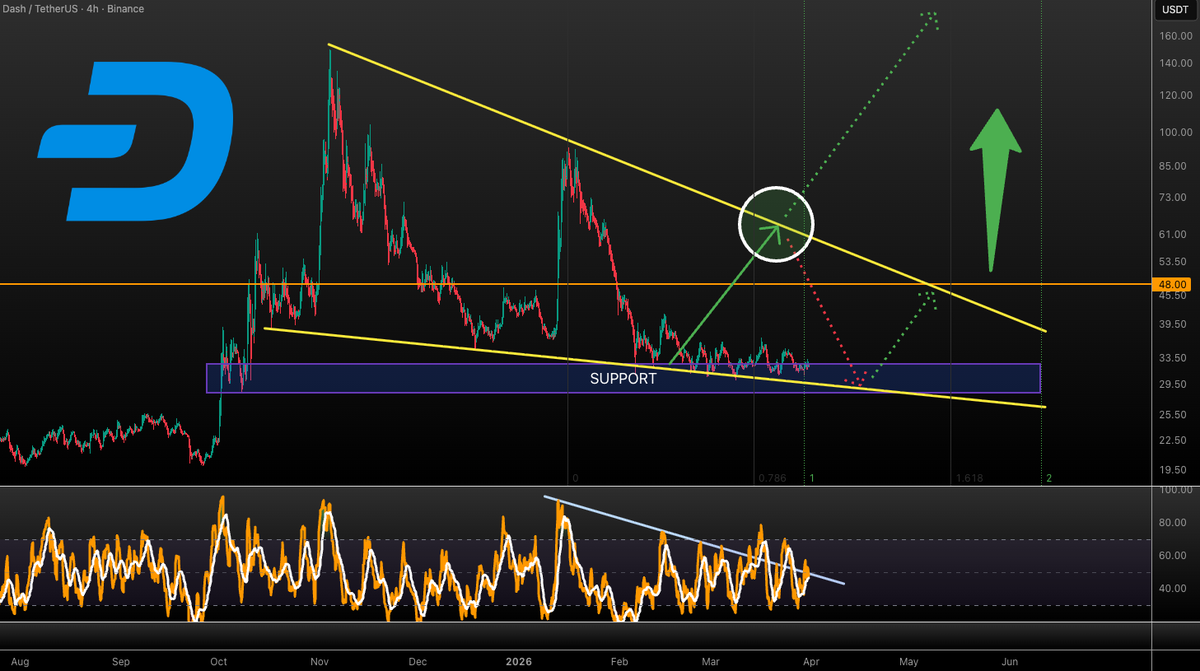The image size is (1200, 671).
Task: Select the 22.50 price axis label
Action: pyautogui.click(x=1174, y=441)
